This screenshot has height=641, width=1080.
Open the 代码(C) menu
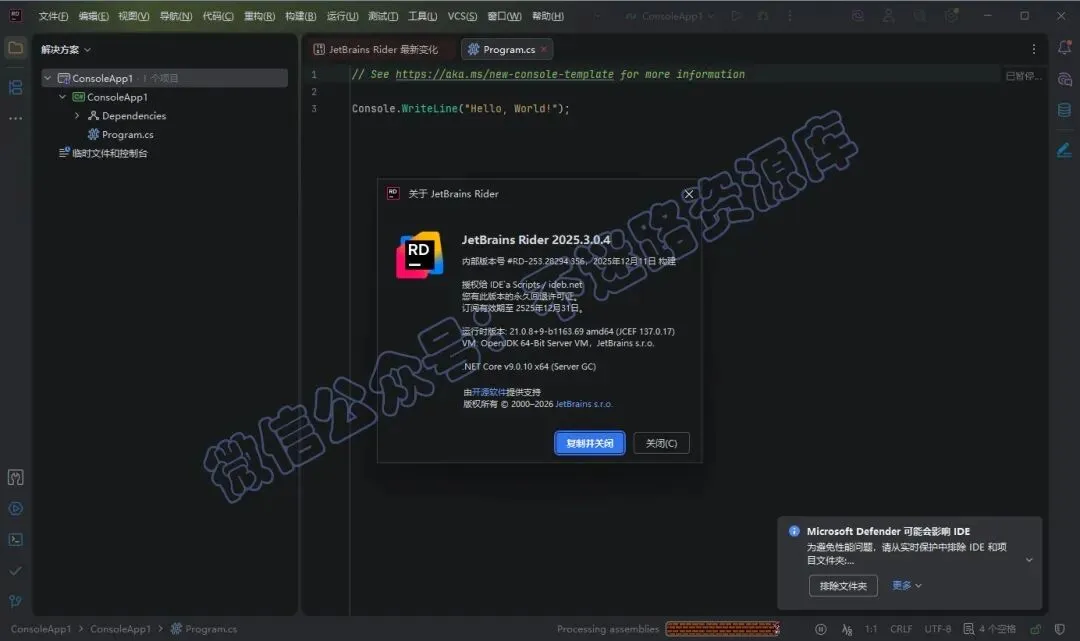(x=218, y=16)
